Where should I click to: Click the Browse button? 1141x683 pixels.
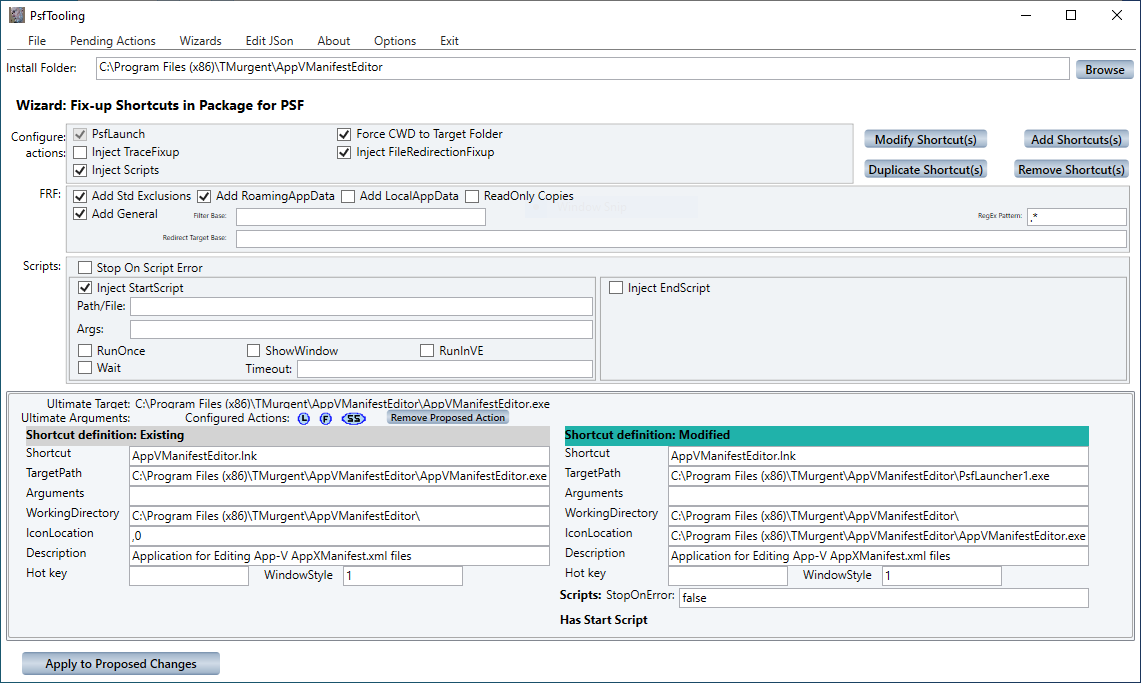coord(1105,70)
